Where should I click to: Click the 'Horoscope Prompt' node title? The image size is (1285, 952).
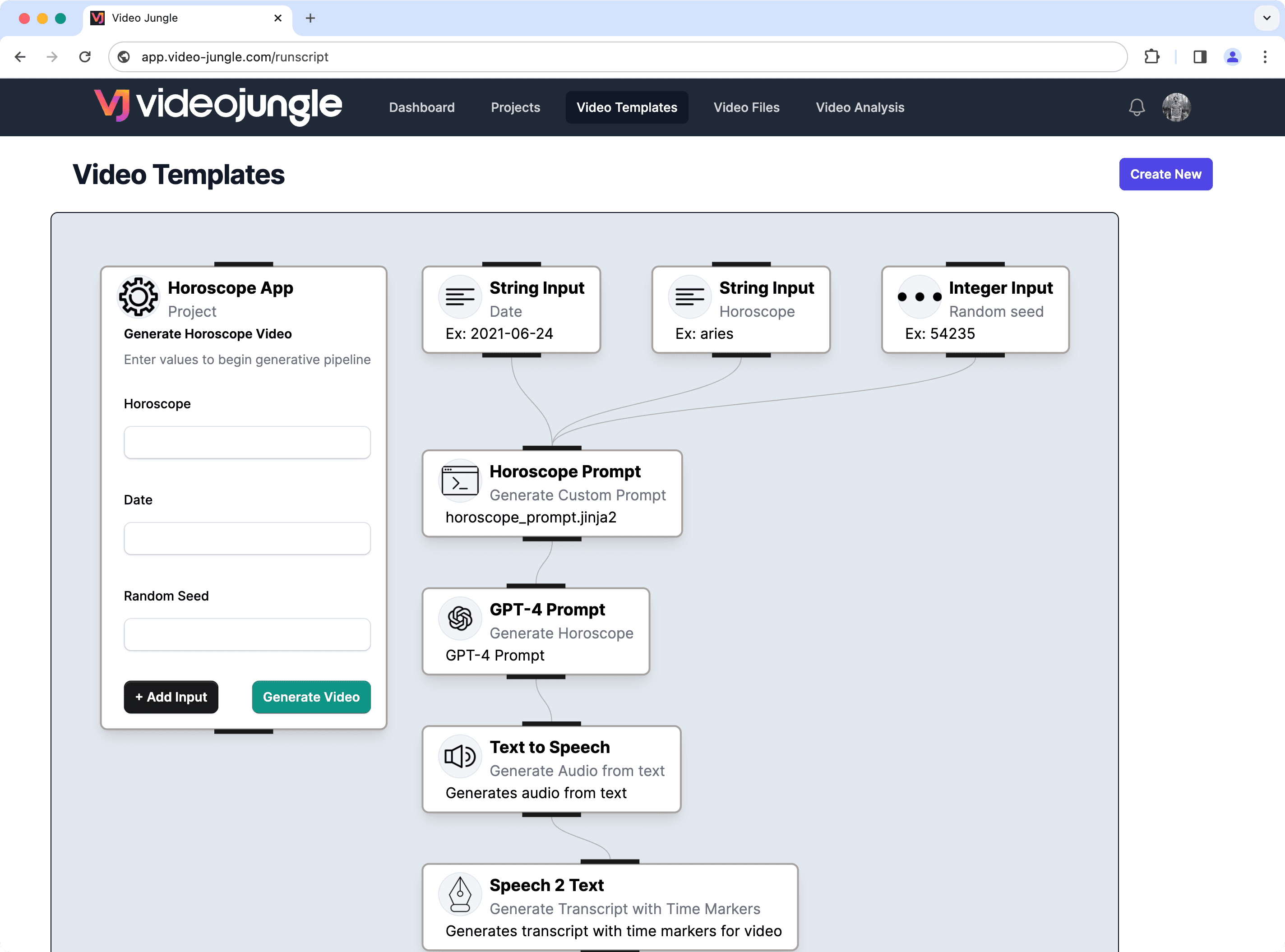point(565,471)
